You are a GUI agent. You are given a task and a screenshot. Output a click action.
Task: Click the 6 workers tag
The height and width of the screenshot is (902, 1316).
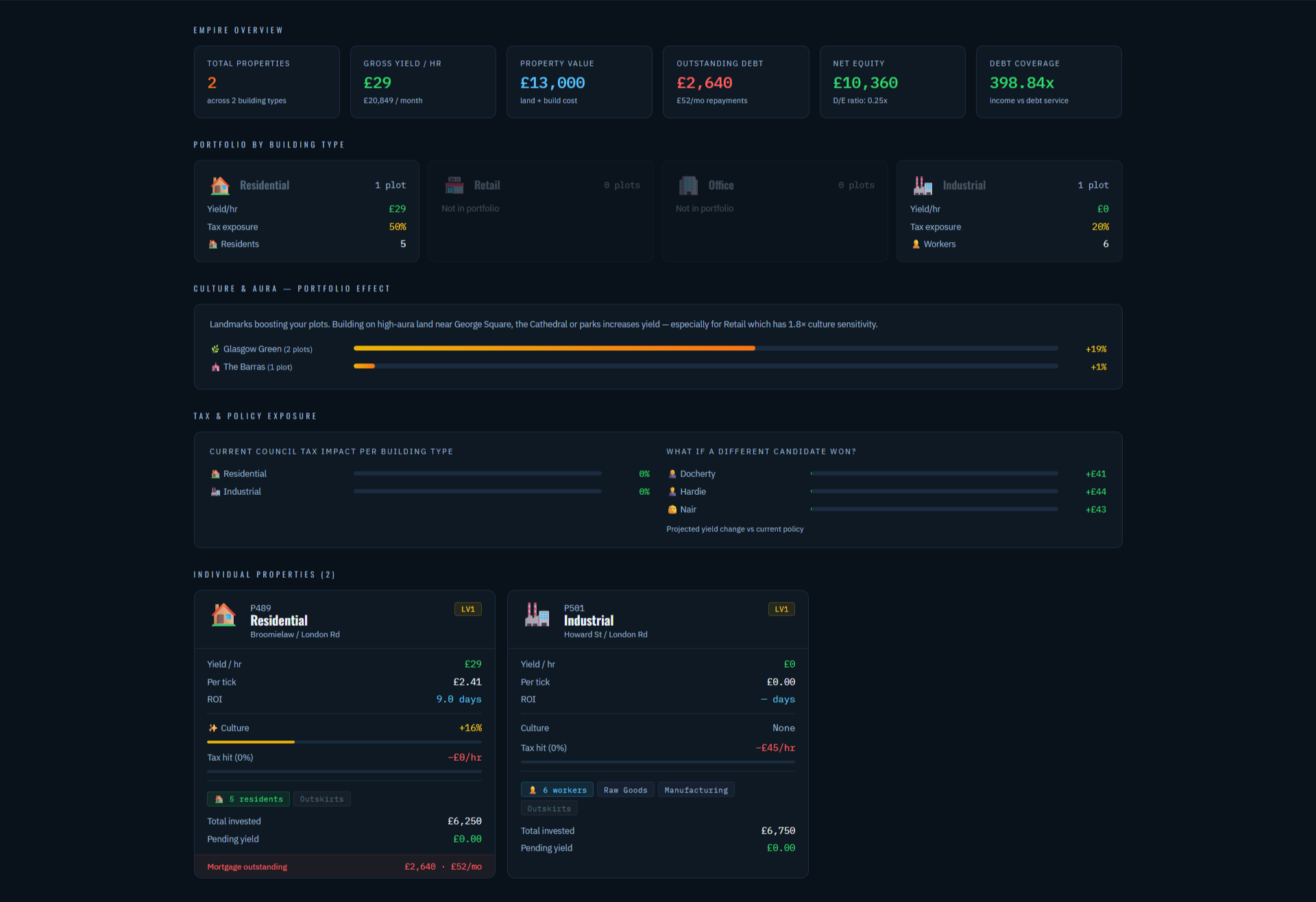point(557,790)
